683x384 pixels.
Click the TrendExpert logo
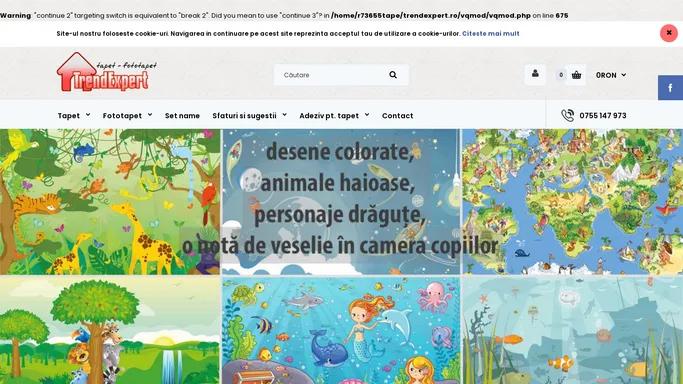[x=107, y=72]
